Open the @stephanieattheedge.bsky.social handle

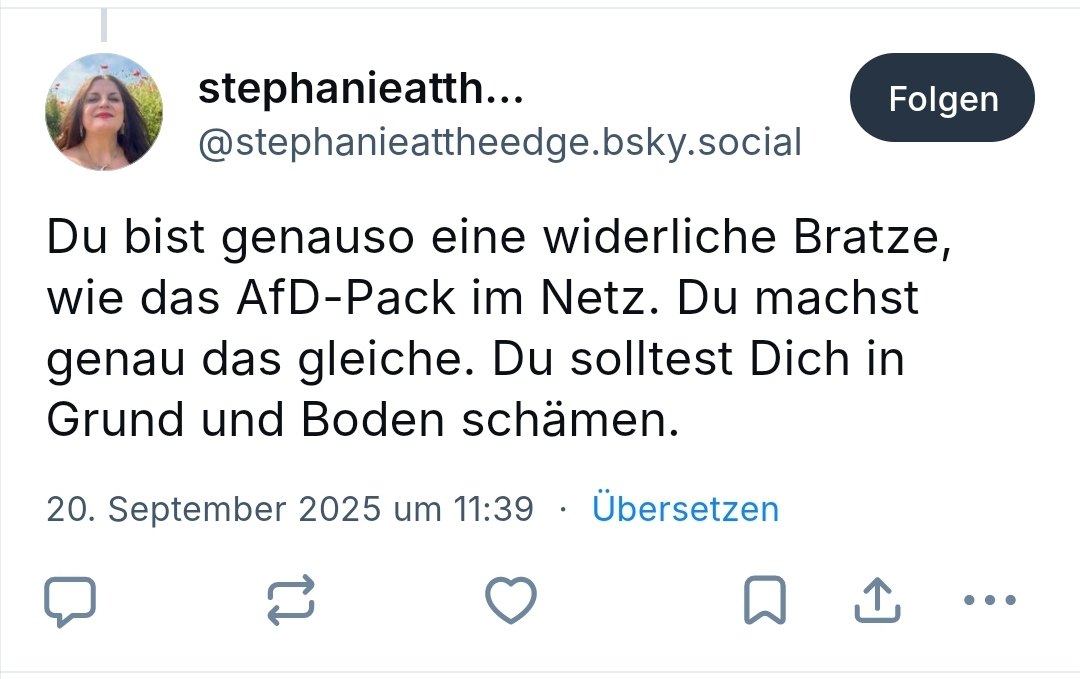coord(500,143)
